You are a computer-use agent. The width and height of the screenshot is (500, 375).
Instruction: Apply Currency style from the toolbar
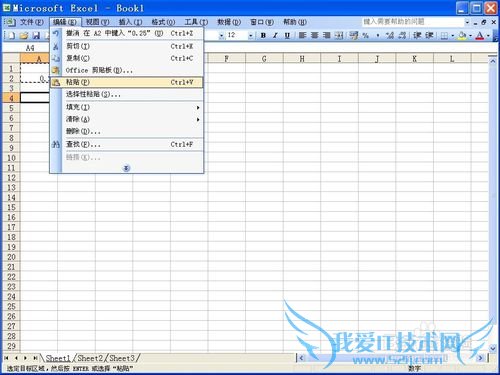pos(354,35)
